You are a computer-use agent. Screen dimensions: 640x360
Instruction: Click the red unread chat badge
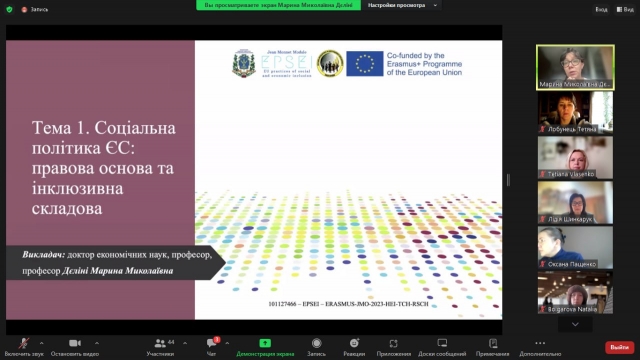coord(217,340)
